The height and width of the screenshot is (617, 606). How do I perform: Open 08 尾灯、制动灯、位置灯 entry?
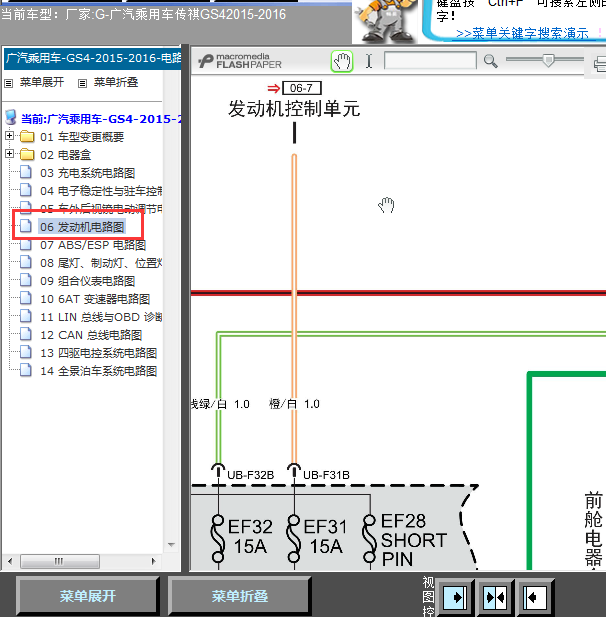coord(101,263)
